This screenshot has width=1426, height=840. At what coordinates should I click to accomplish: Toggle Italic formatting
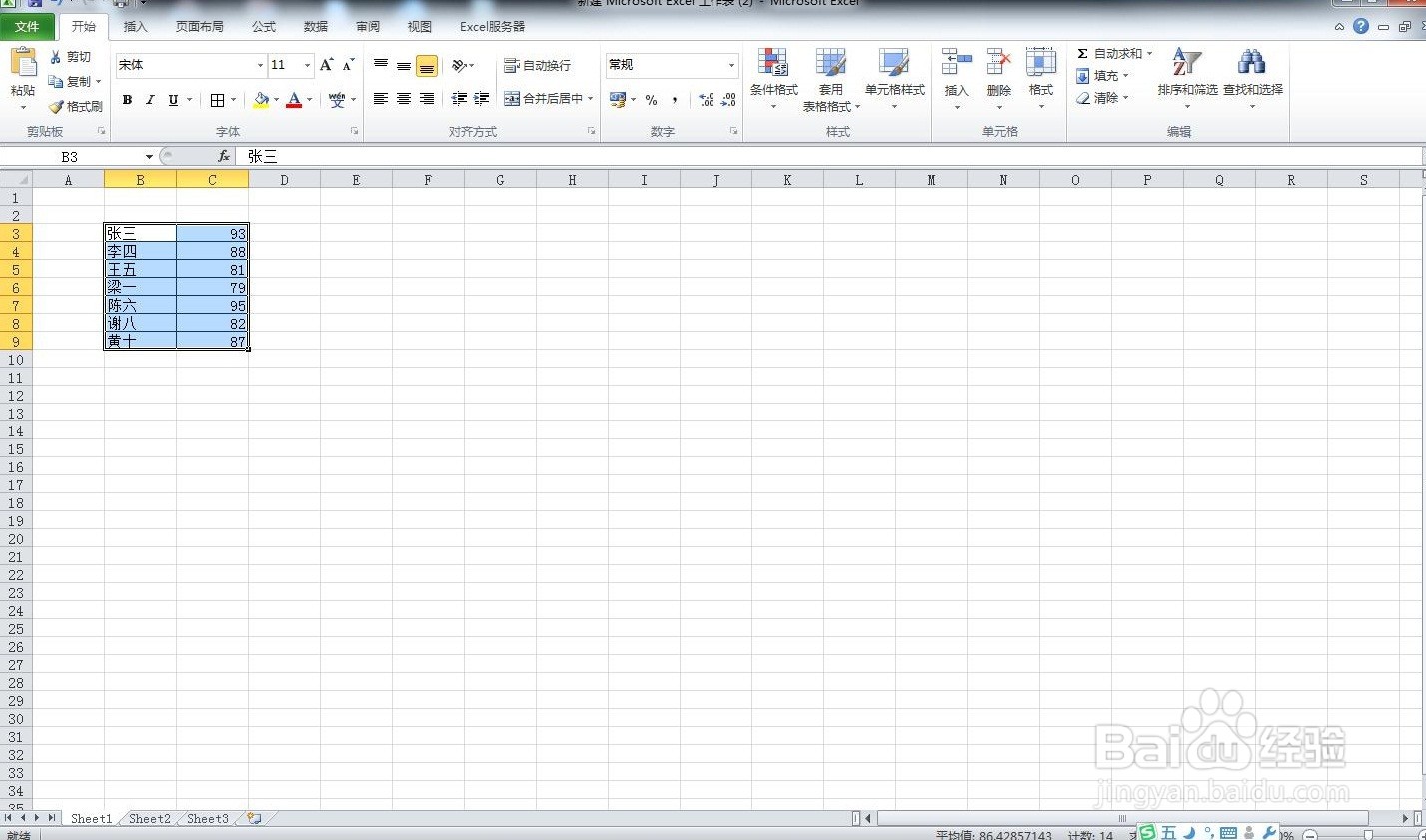point(150,100)
